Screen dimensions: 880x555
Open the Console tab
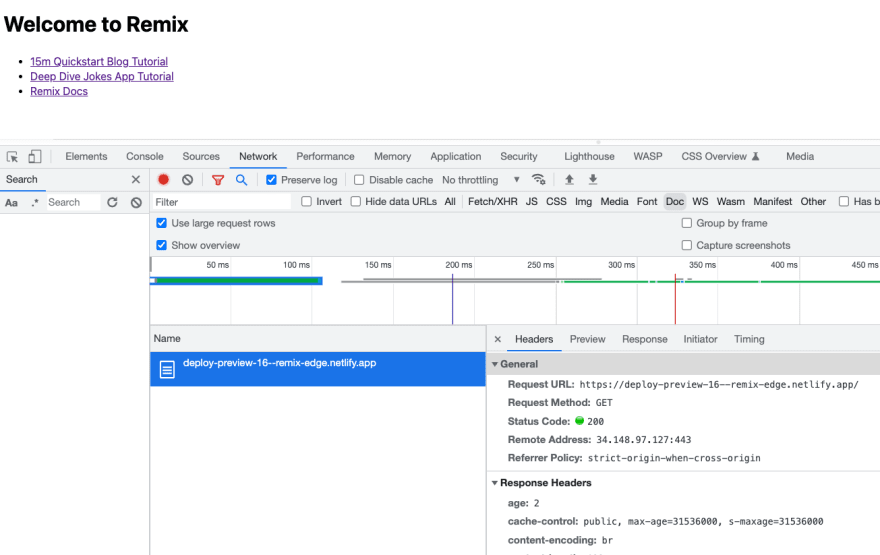point(145,157)
